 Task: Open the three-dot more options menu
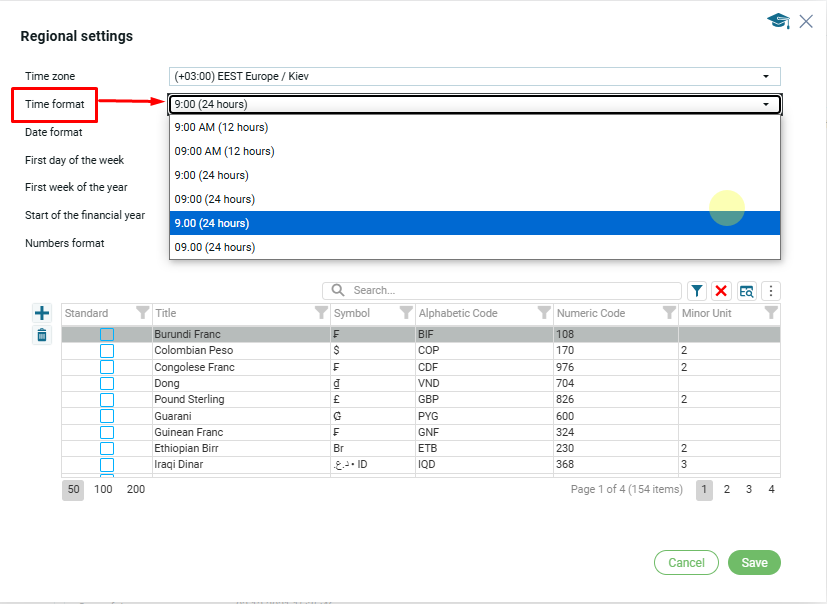click(x=770, y=291)
